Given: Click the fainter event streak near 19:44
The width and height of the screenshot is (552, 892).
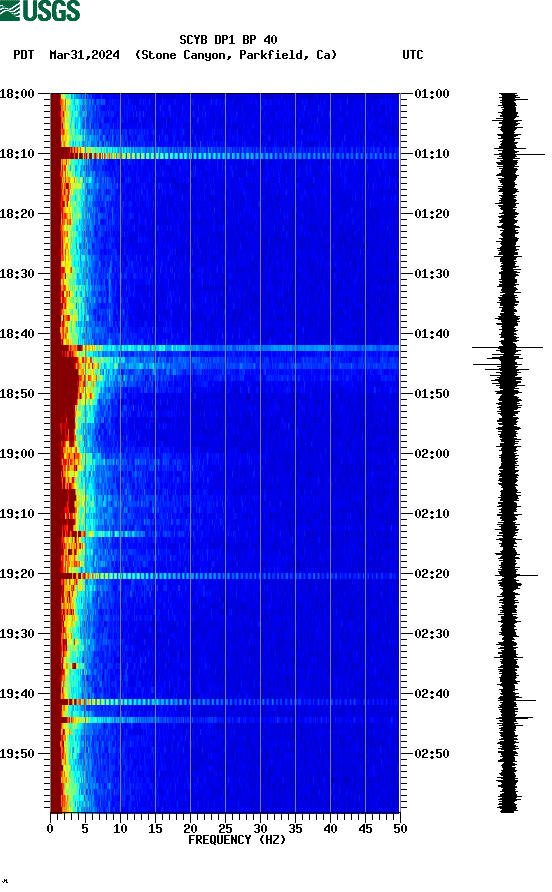Looking at the screenshot, I should click(x=225, y=720).
